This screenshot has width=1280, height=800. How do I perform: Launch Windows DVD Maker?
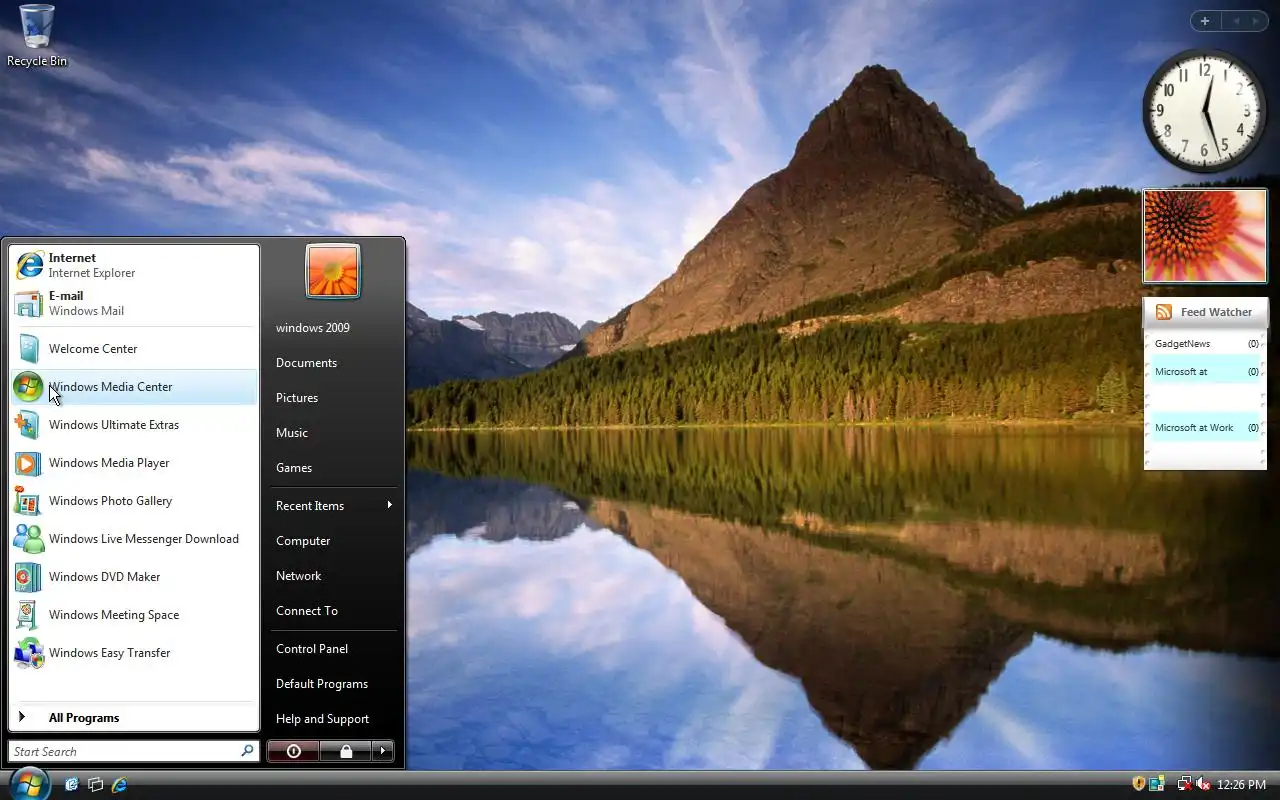coord(134,577)
